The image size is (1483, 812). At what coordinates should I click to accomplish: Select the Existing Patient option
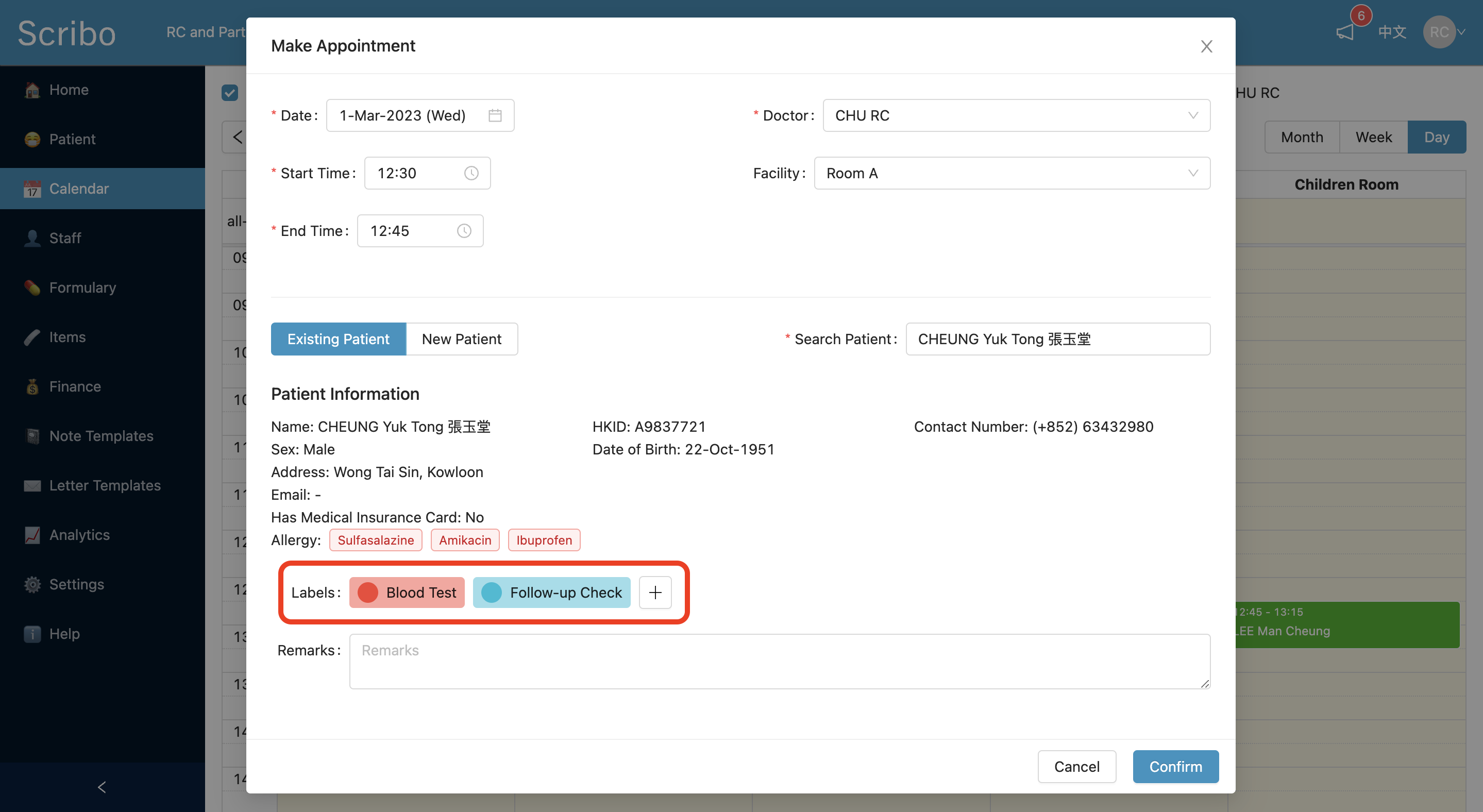click(x=338, y=339)
